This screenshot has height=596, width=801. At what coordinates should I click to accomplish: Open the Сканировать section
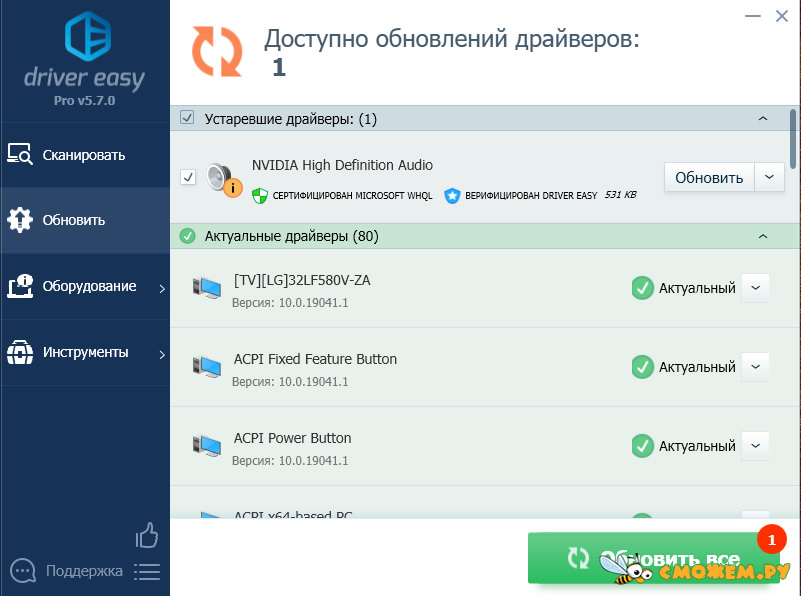85,155
